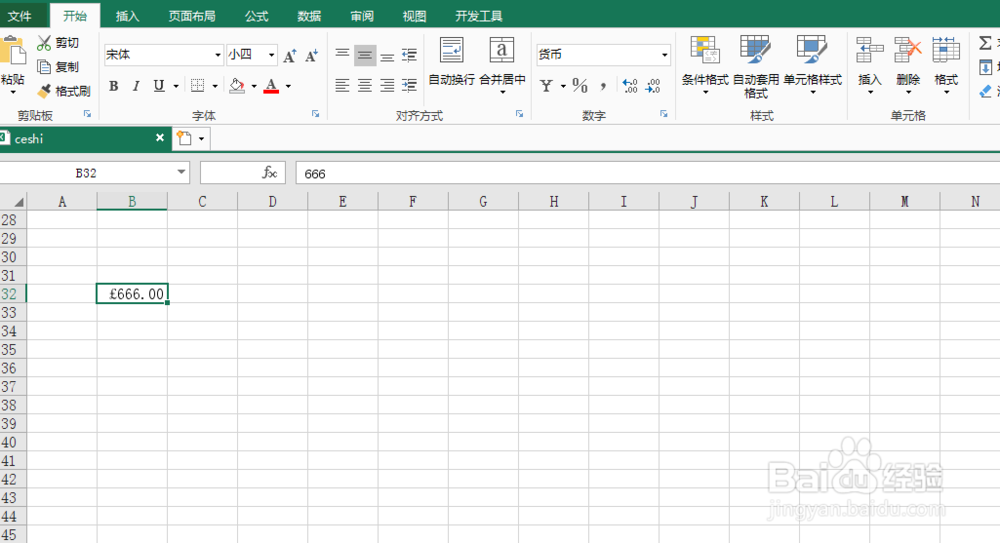1000x543 pixels.
Task: Click the upper indent icon in alignment group
Action: pos(409,56)
